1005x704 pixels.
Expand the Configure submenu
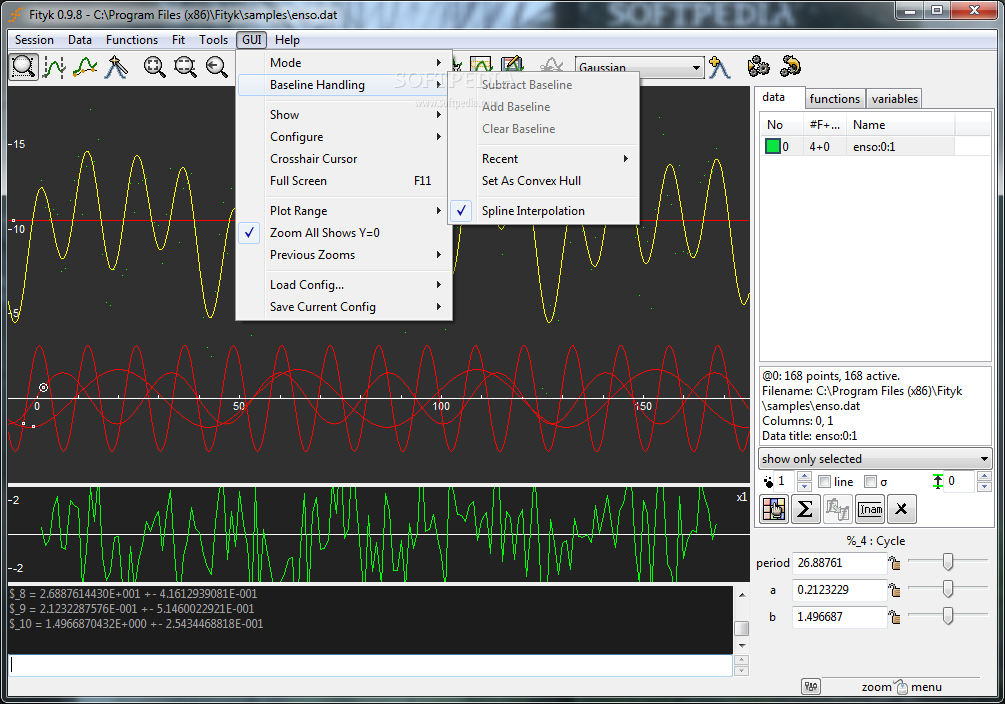344,137
